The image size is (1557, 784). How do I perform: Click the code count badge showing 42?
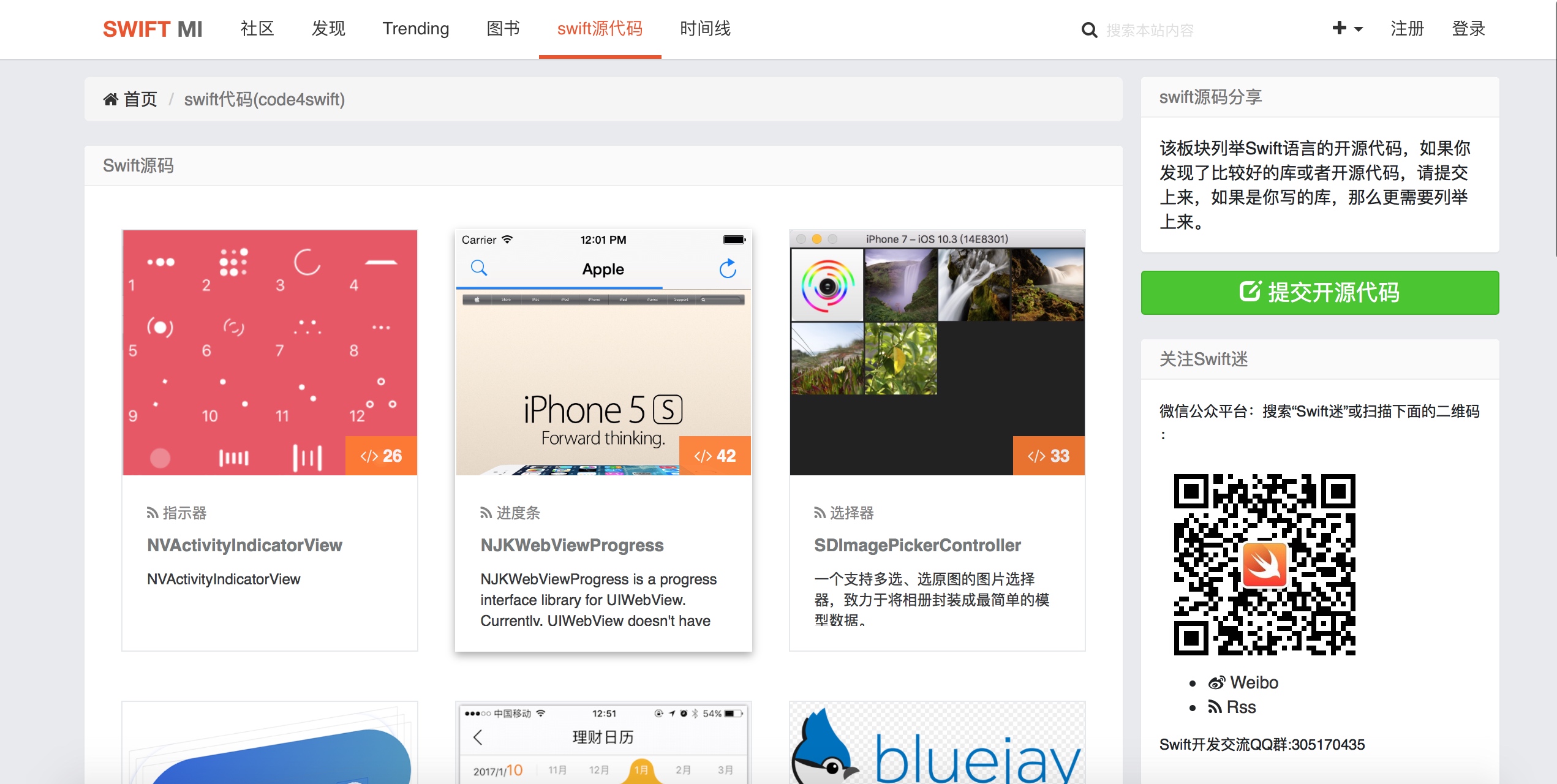click(715, 456)
